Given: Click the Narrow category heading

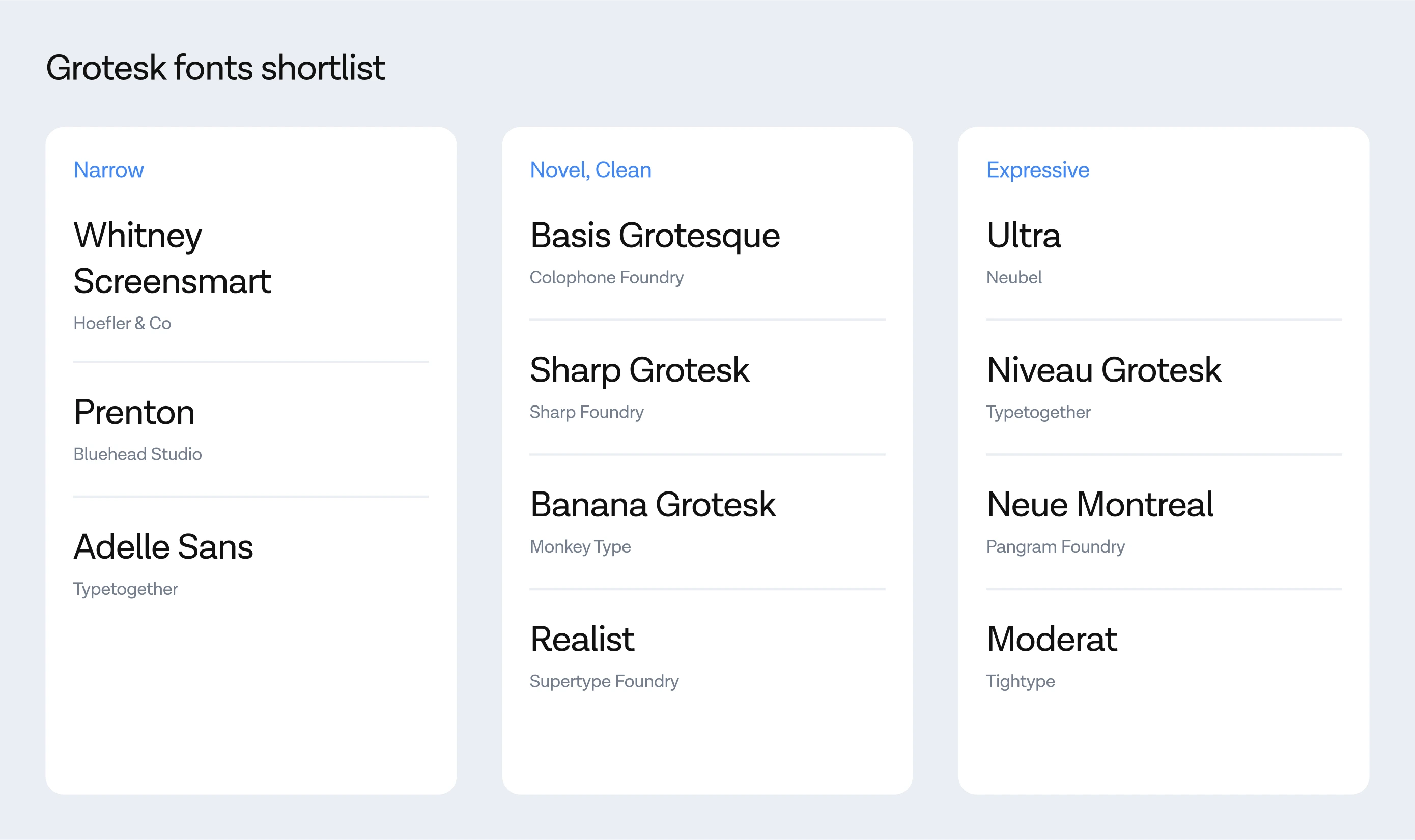Looking at the screenshot, I should point(109,170).
